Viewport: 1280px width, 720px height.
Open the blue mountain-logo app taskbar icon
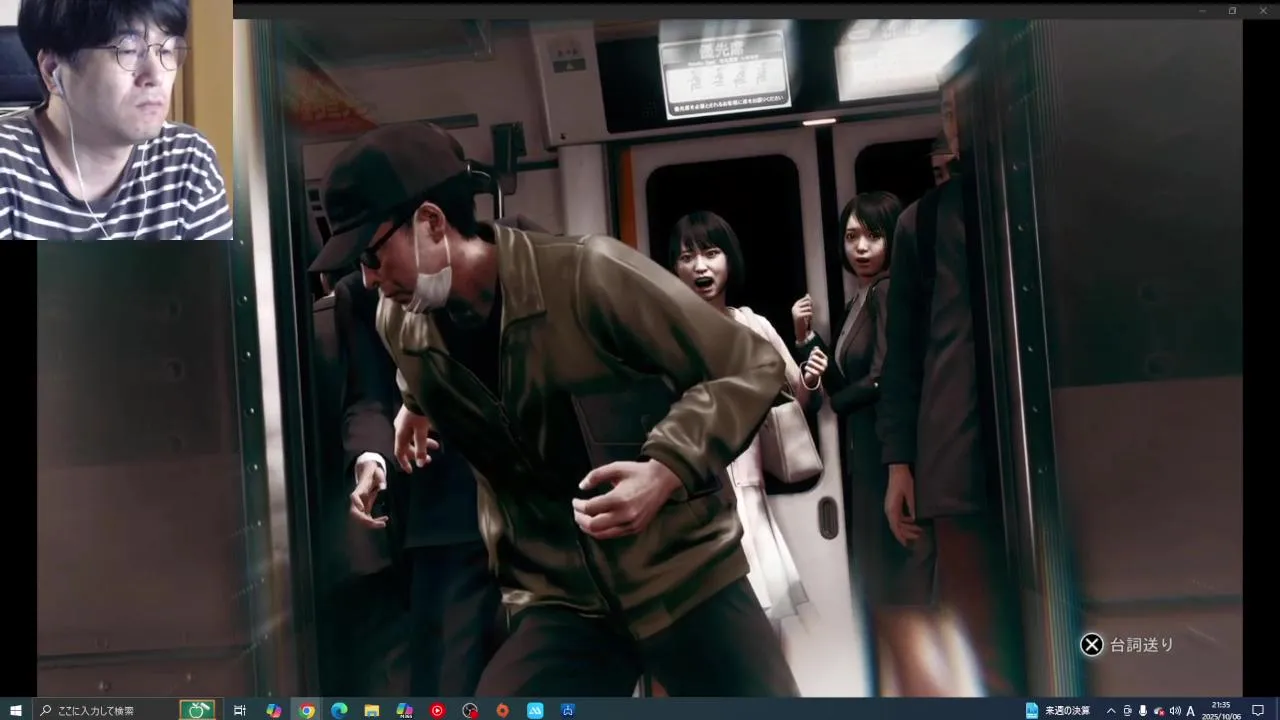[535, 710]
